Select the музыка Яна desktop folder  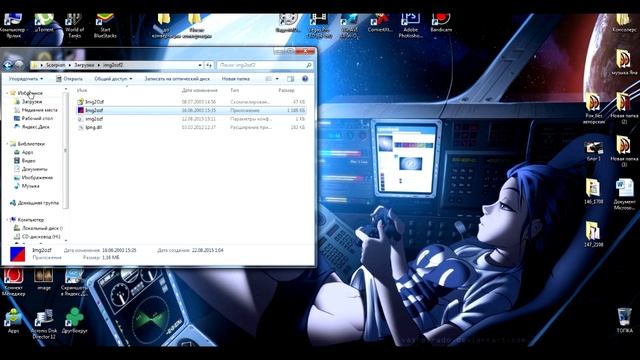pos(624,62)
